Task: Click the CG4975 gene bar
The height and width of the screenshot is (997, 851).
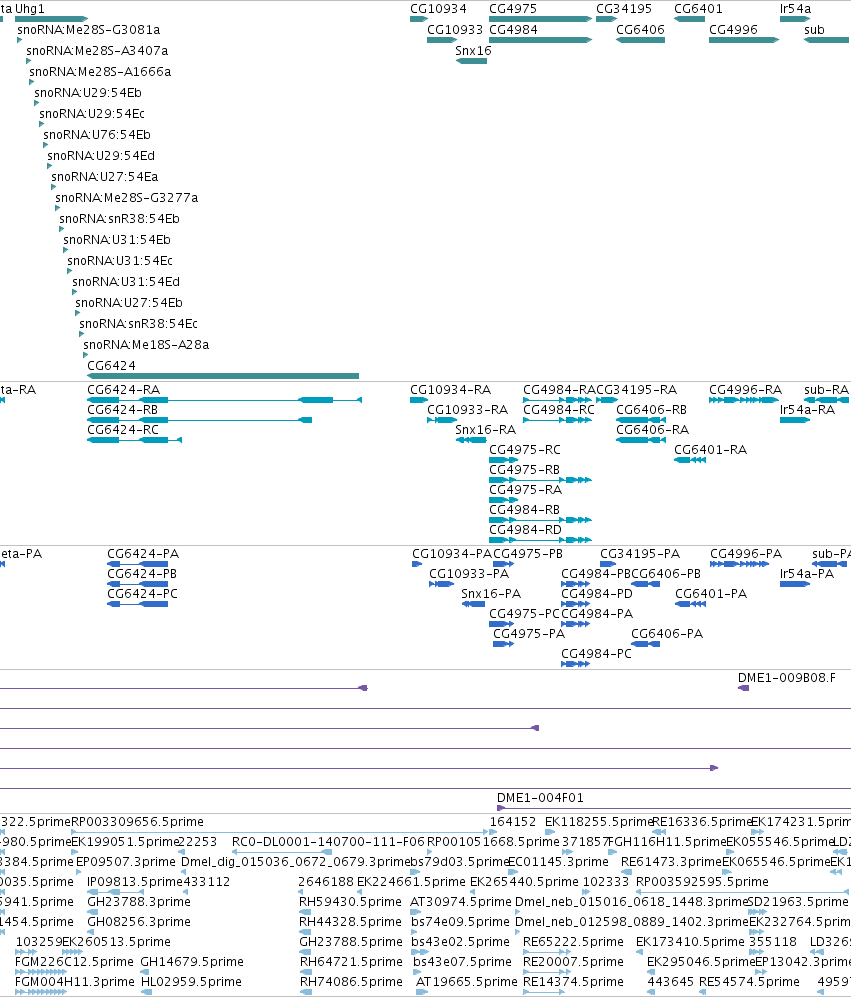Action: [x=540, y=19]
